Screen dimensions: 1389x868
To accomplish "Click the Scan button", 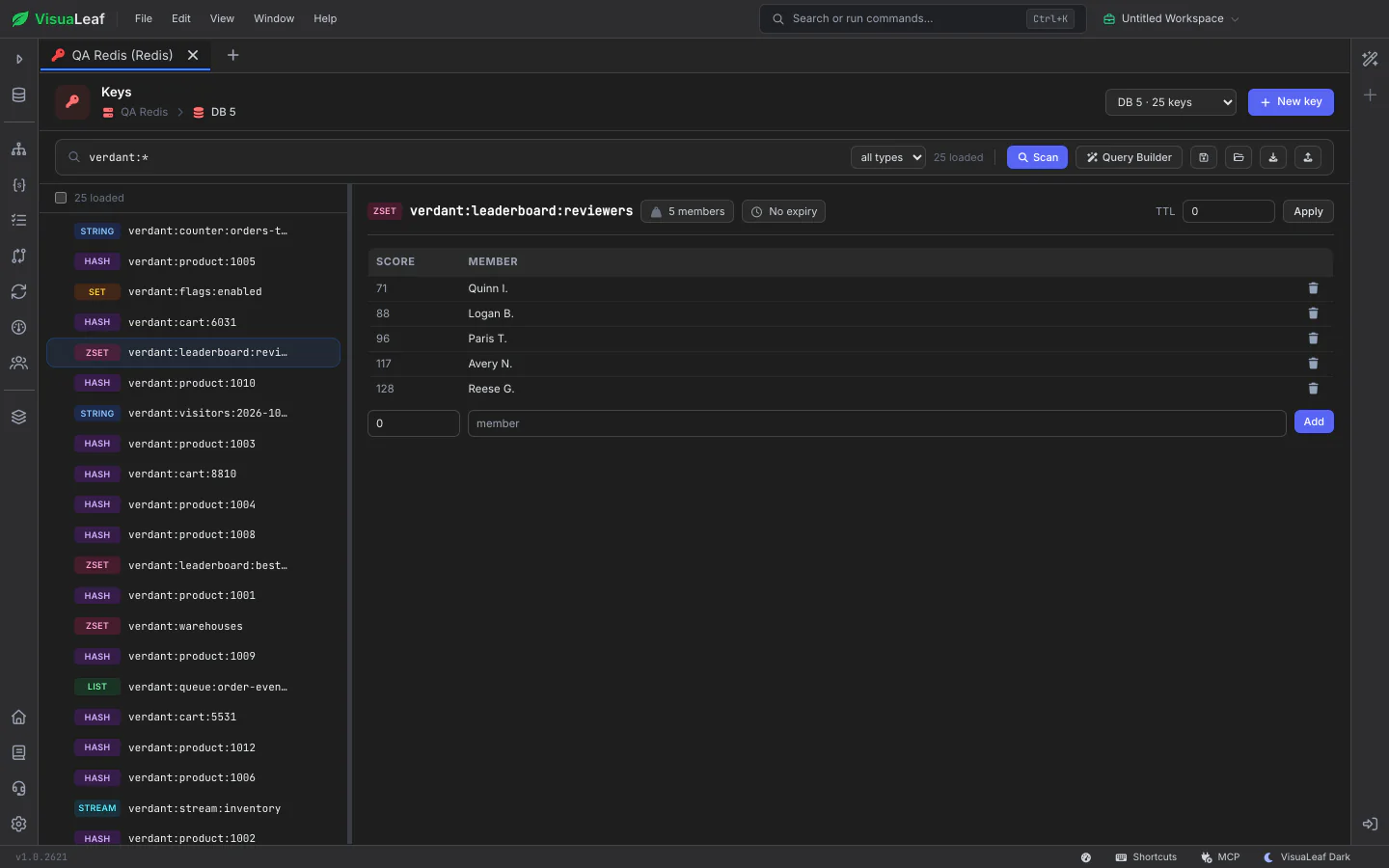I will (x=1037, y=157).
